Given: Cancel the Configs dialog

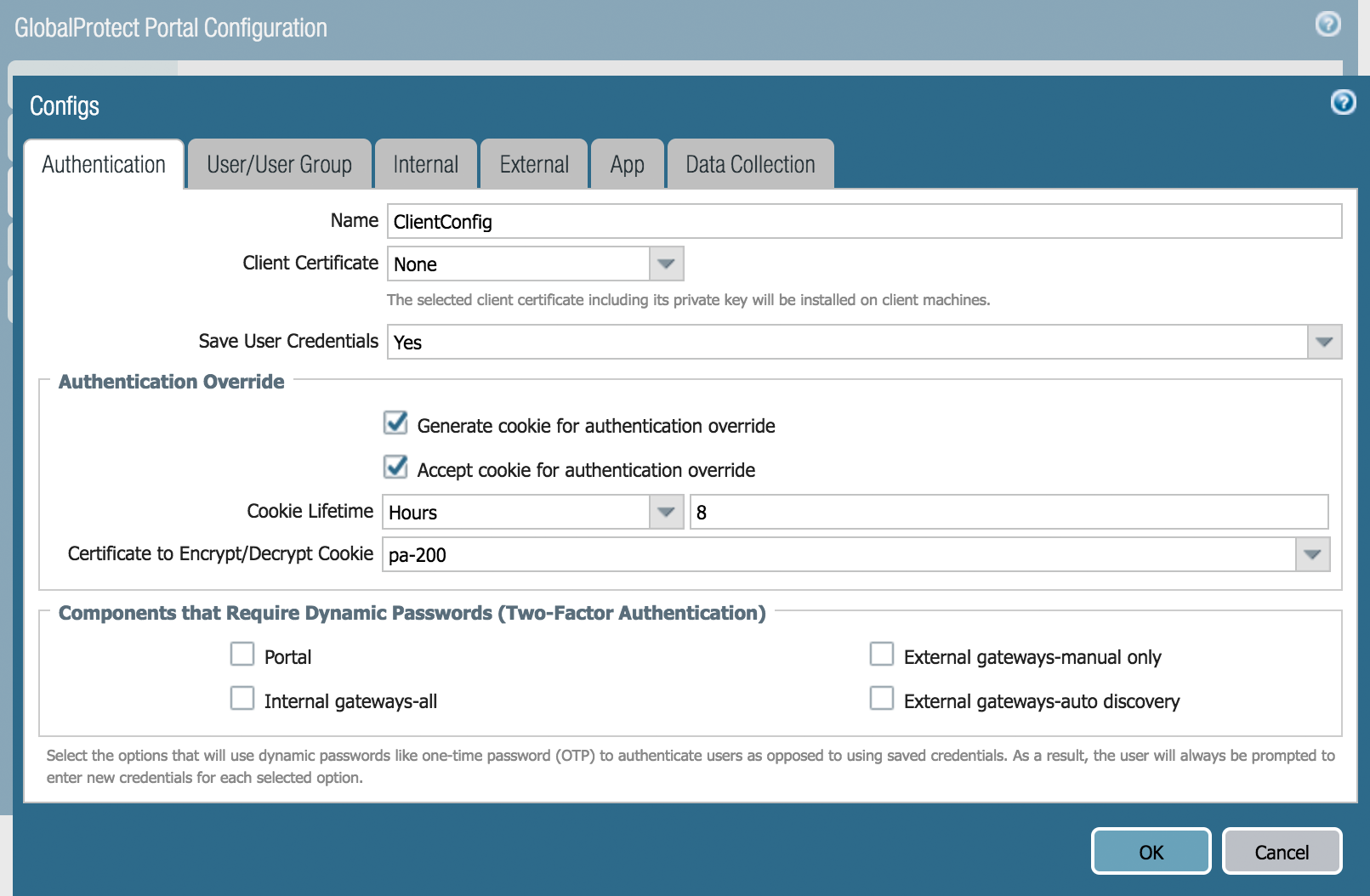Looking at the screenshot, I should 1282,851.
